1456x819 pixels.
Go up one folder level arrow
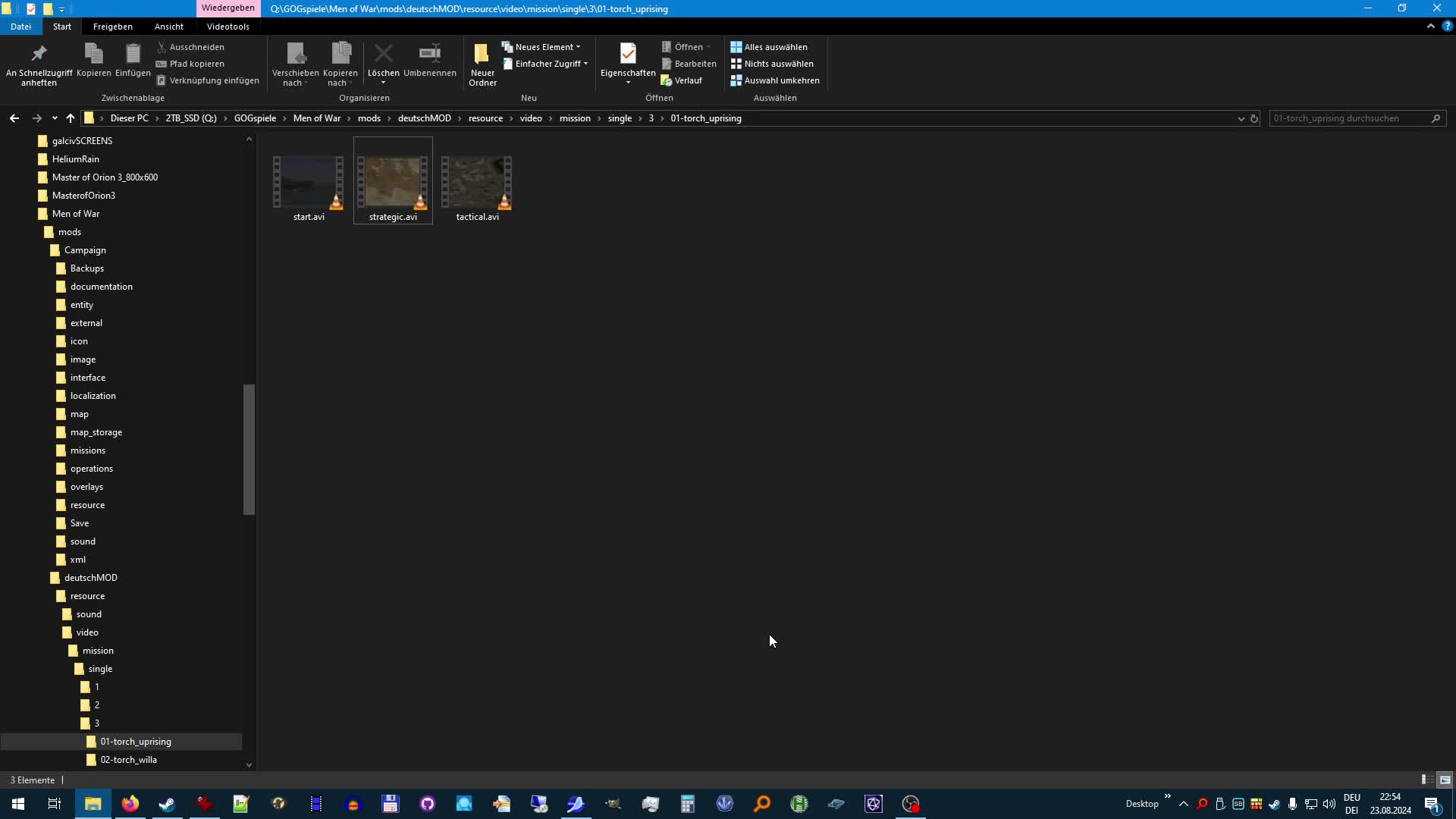[x=71, y=118]
